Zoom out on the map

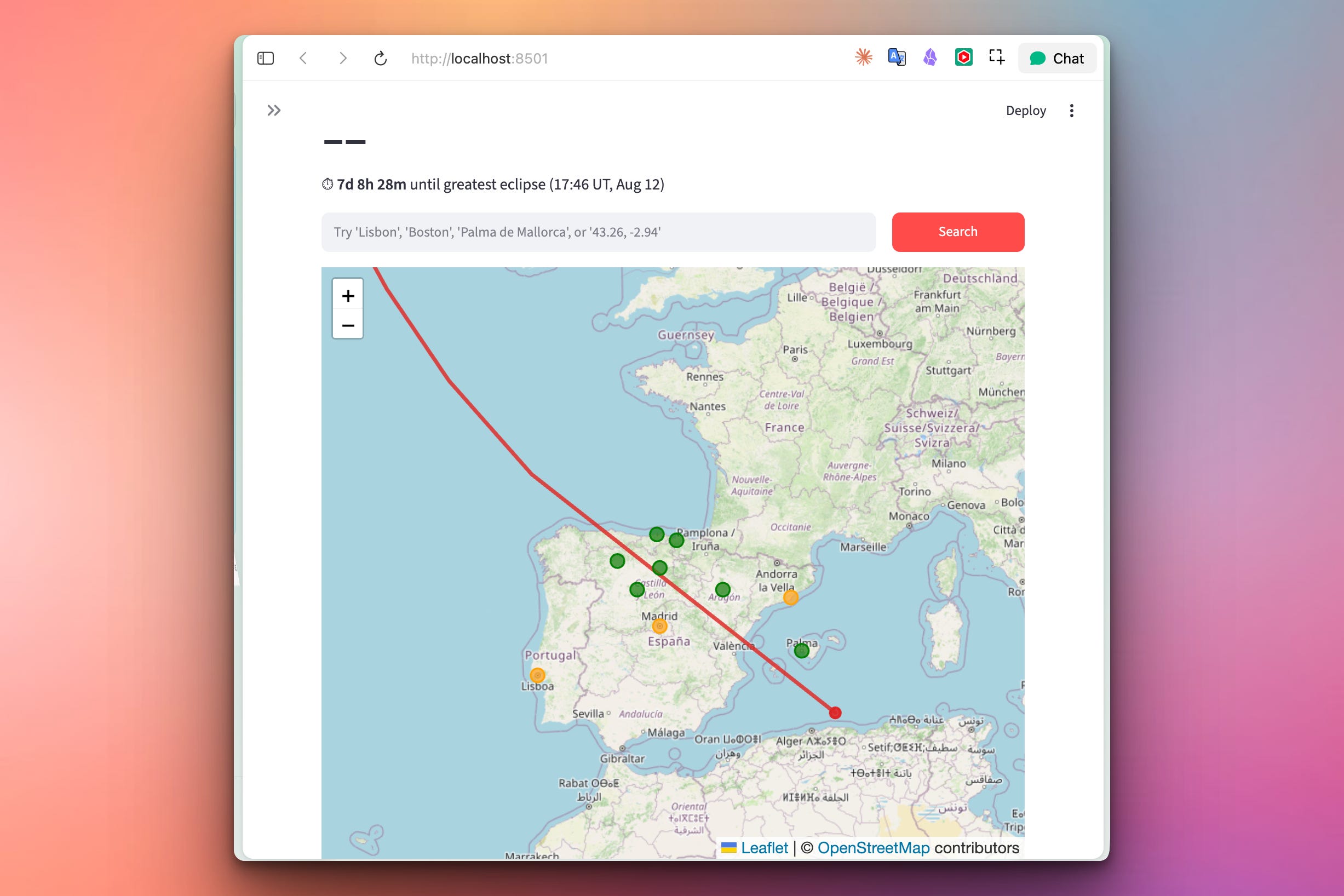tap(348, 325)
